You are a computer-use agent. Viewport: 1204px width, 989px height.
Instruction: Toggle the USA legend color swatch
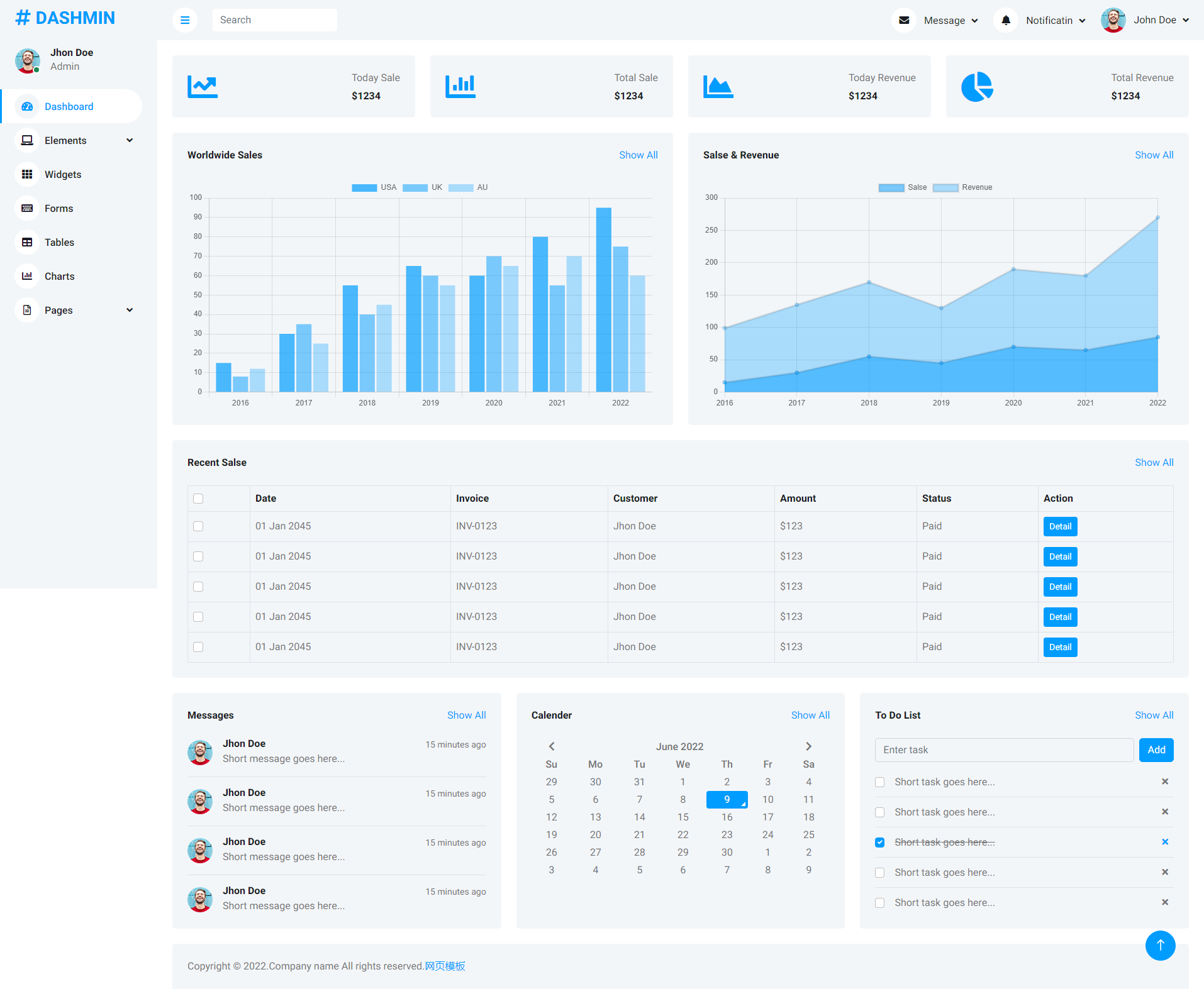tap(364, 187)
